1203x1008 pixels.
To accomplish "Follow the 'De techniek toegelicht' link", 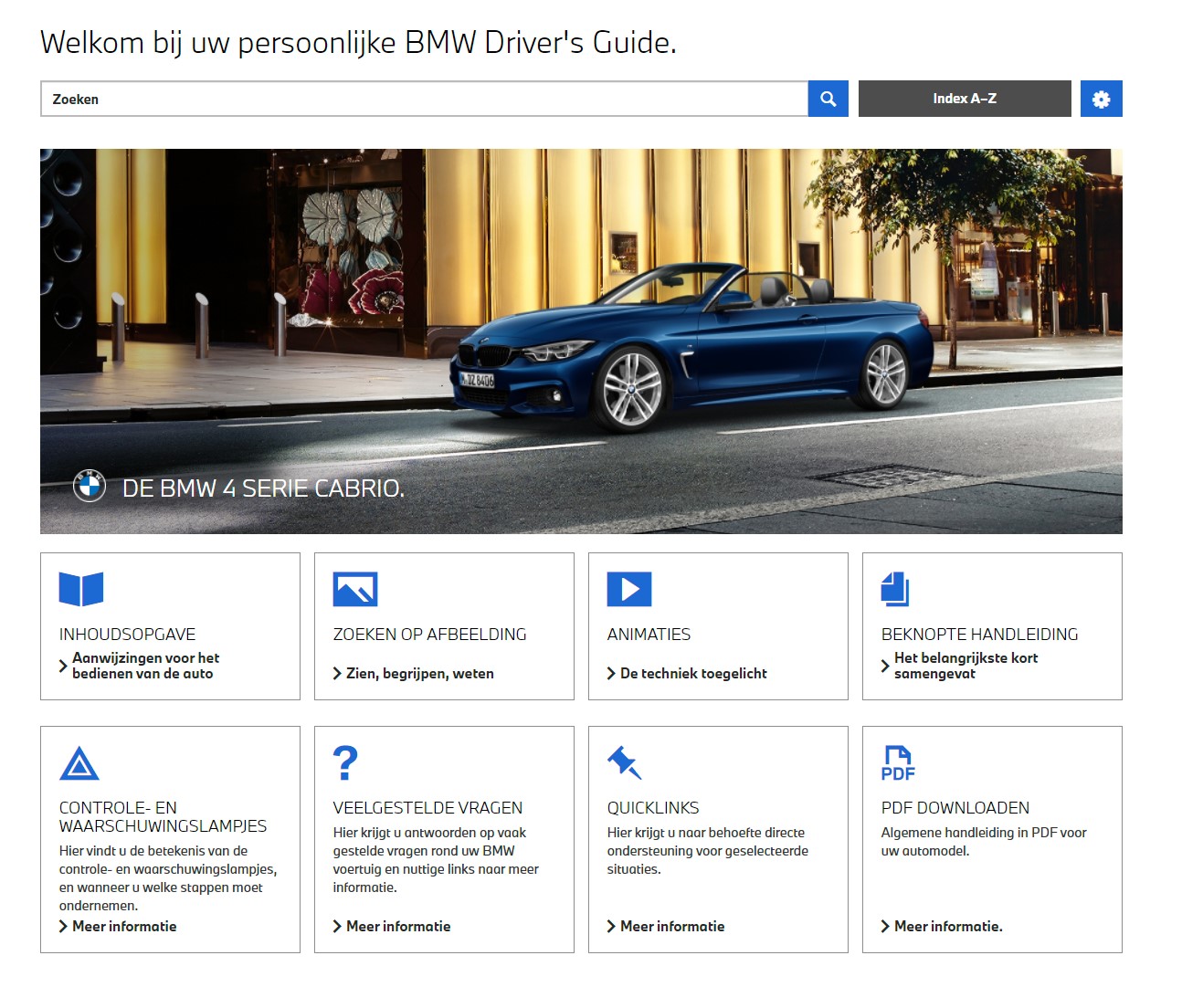I will point(693,674).
